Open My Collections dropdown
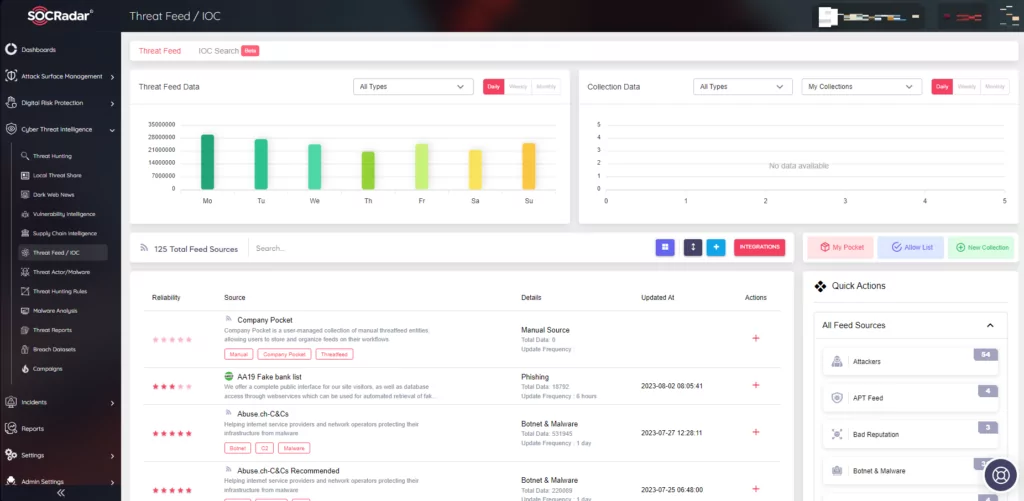Image resolution: width=1024 pixels, height=501 pixels. [x=861, y=87]
